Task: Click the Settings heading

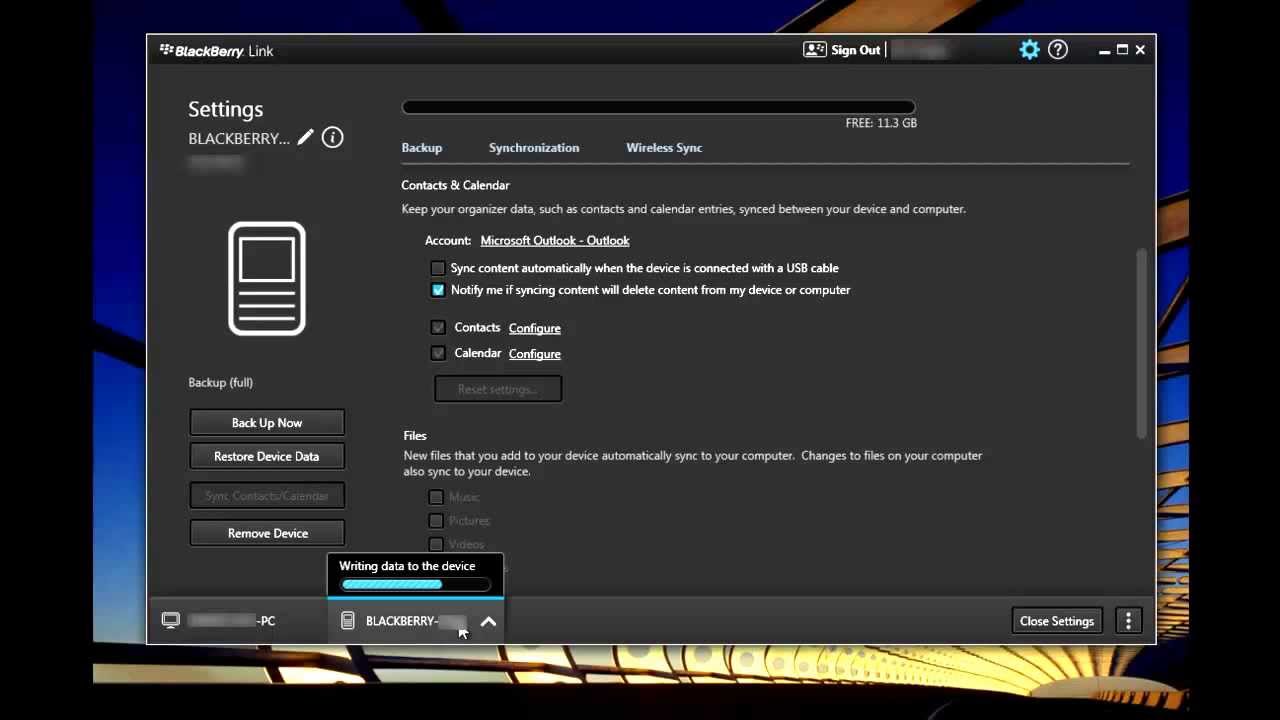Action: 226,110
